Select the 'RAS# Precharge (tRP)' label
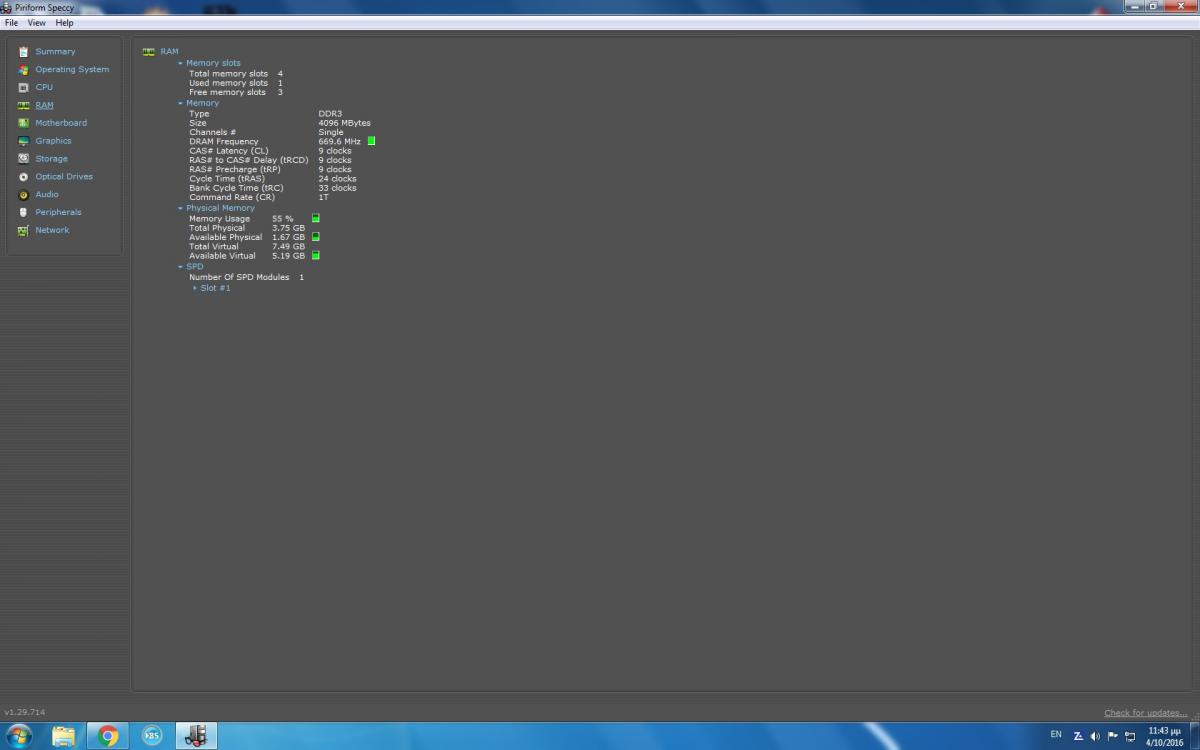This screenshot has width=1200, height=750. tap(235, 169)
